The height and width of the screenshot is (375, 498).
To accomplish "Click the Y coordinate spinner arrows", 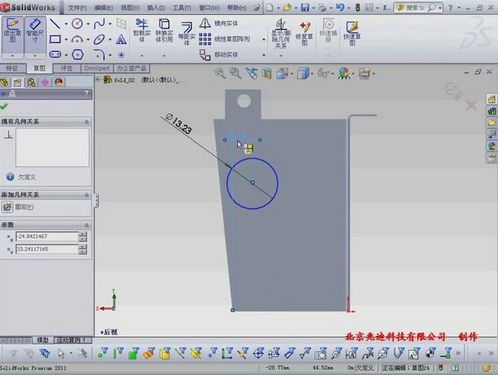I will pyautogui.click(x=83, y=249).
